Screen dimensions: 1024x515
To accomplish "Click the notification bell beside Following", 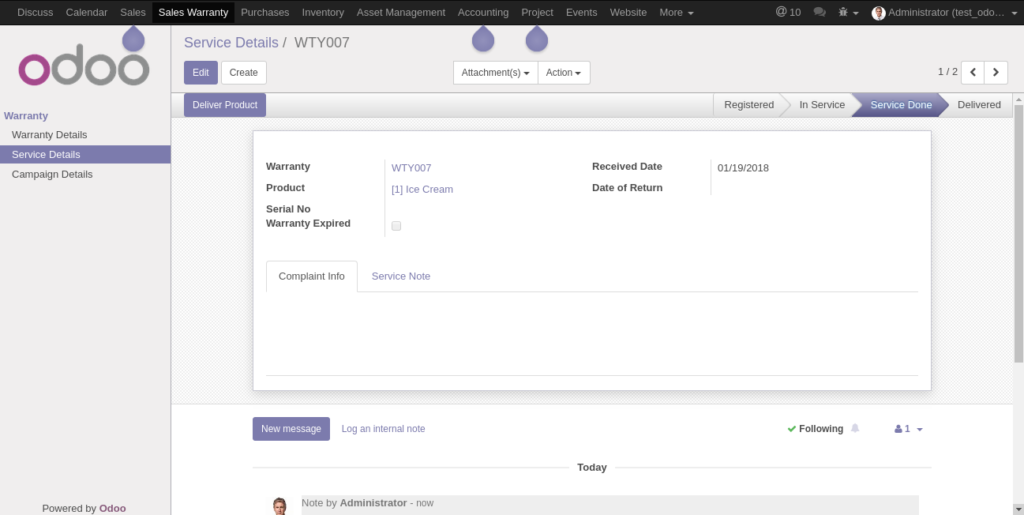I will (855, 428).
